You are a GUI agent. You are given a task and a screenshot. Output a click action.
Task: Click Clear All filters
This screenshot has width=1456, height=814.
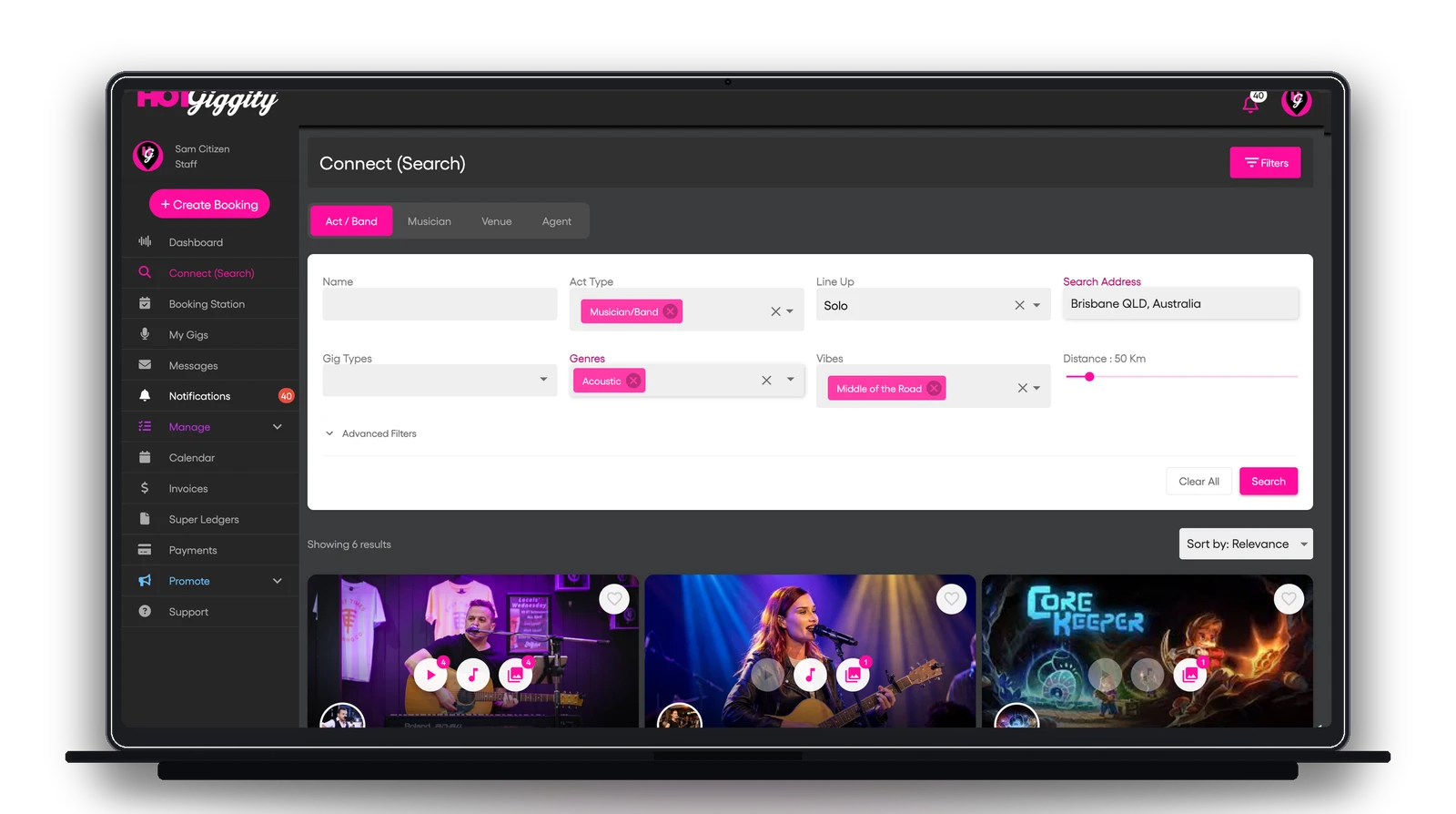[x=1199, y=482]
